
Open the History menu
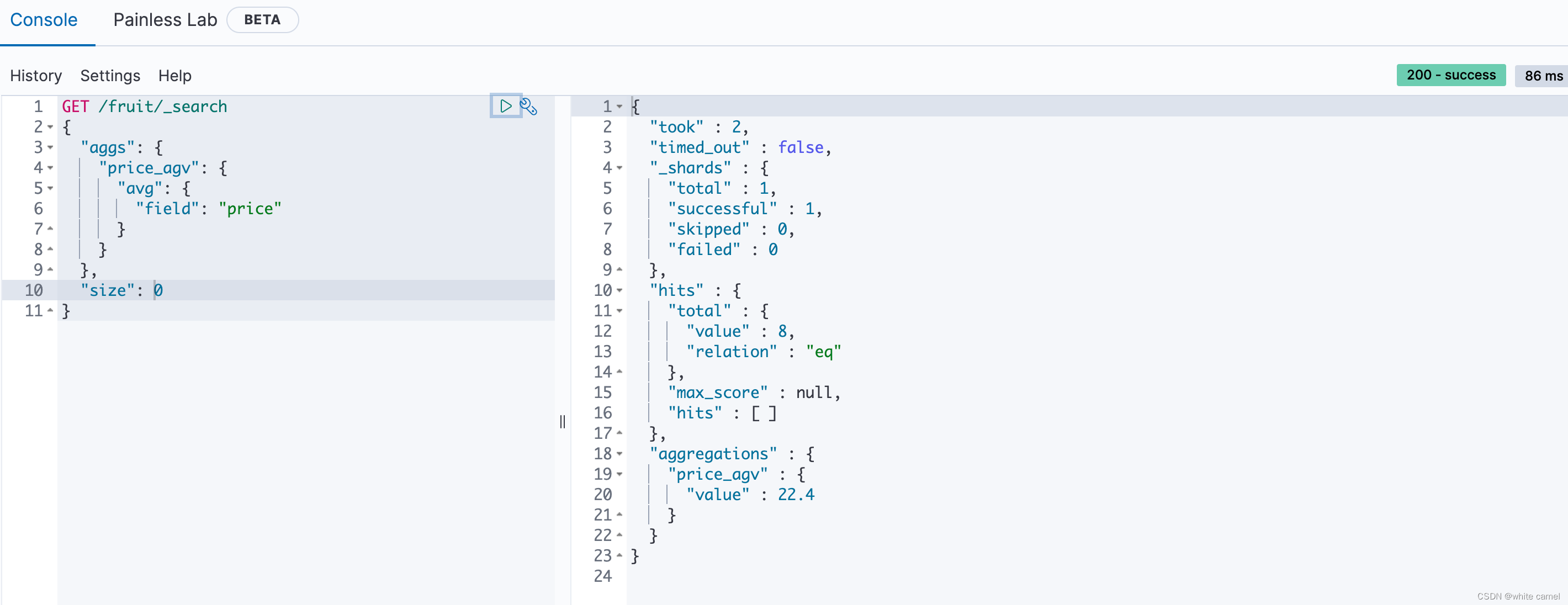pyautogui.click(x=36, y=76)
